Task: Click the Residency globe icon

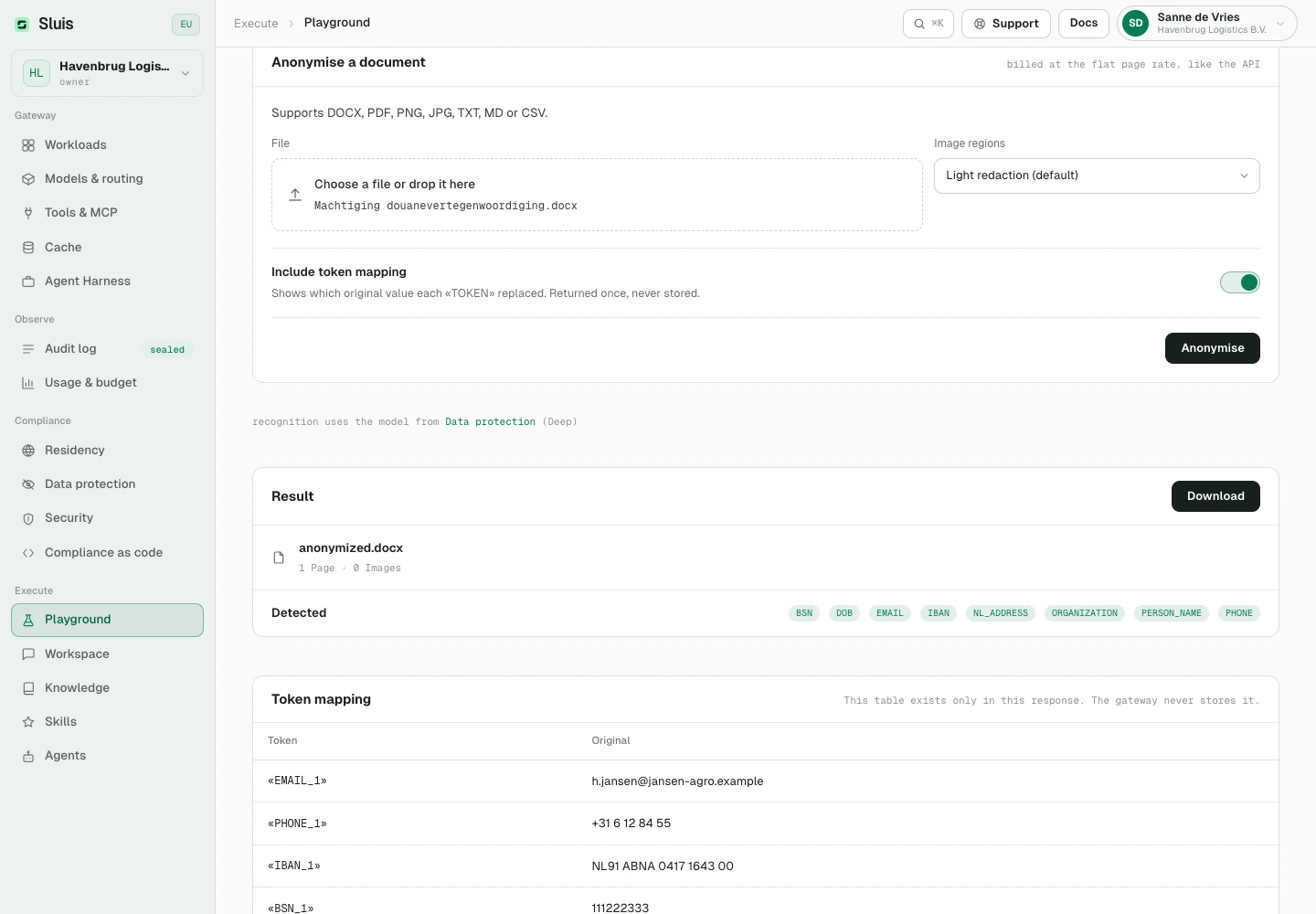Action: (28, 451)
